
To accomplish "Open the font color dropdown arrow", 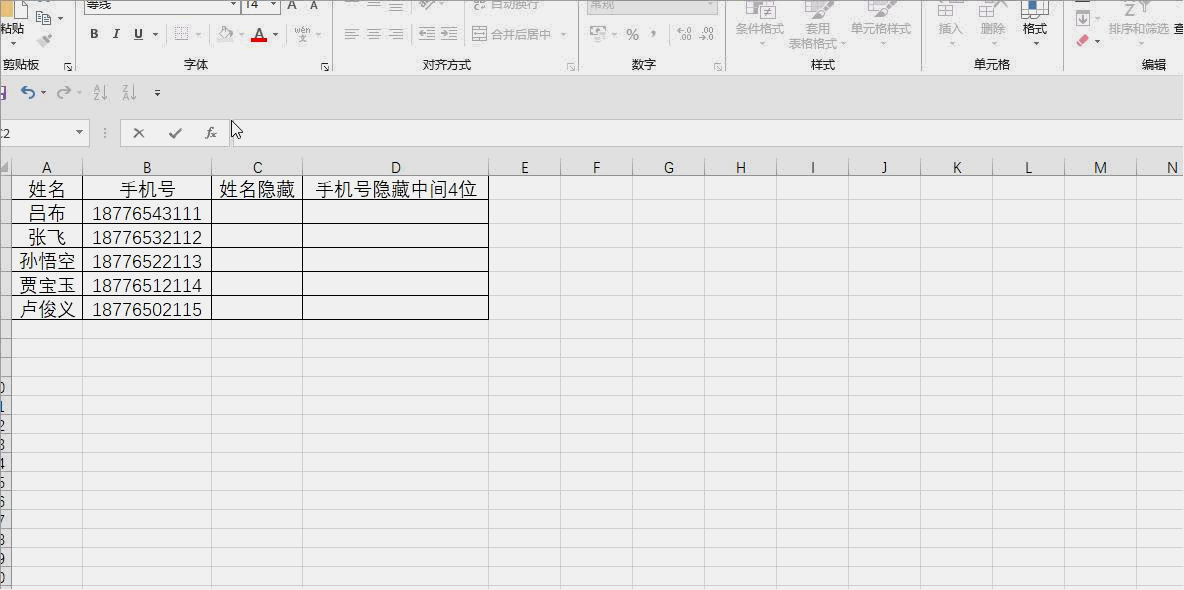I will (276, 34).
